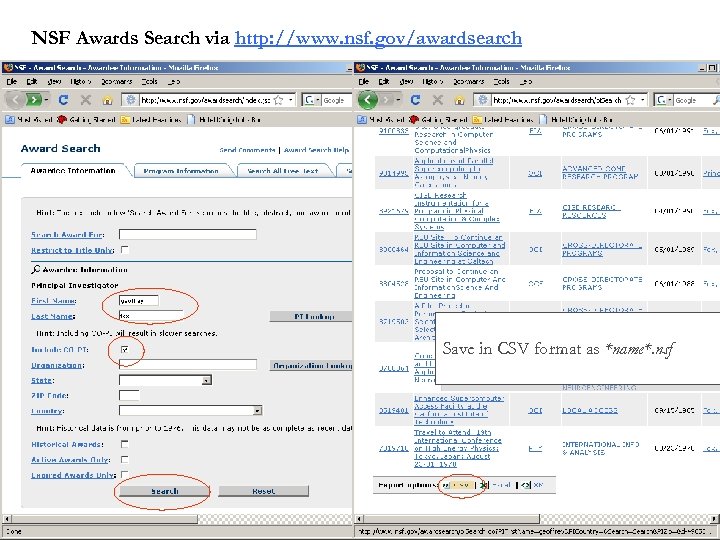Click the First Name input field

click(x=139, y=301)
